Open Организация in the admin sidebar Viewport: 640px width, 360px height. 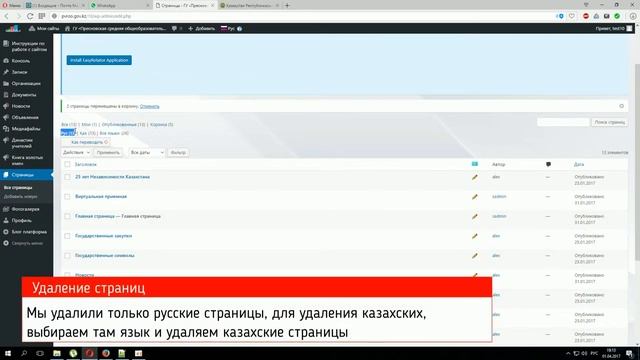coord(26,83)
